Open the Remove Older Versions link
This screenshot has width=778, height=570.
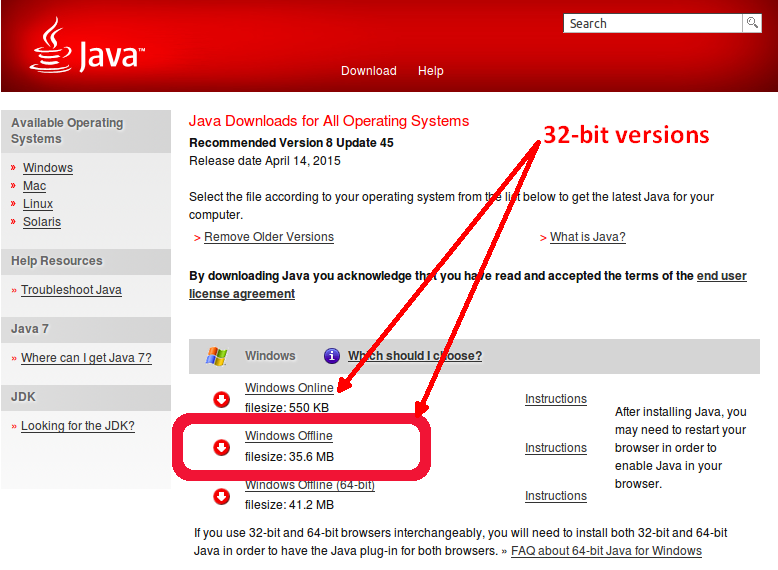point(269,237)
